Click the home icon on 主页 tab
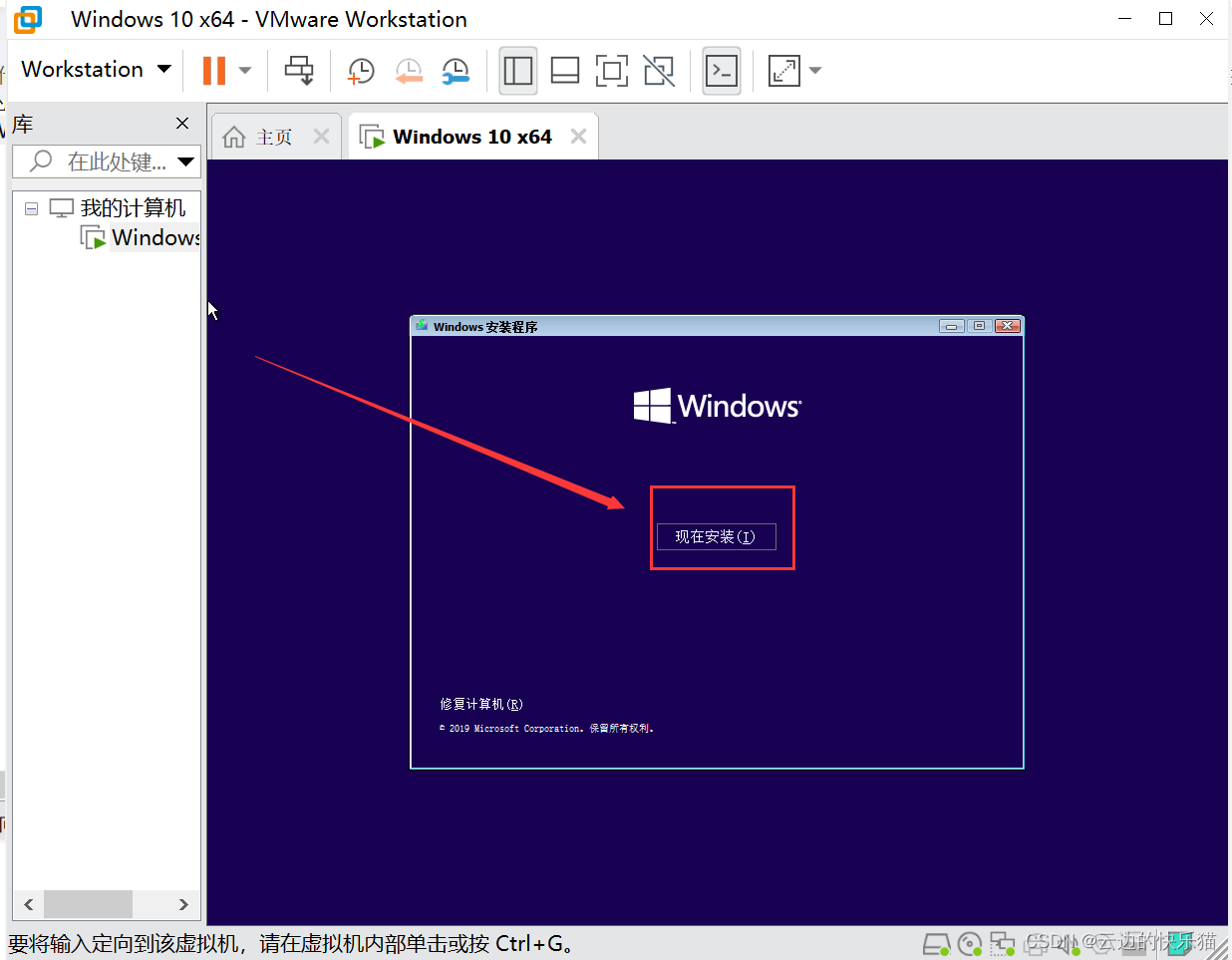This screenshot has width=1232, height=960. point(234,137)
